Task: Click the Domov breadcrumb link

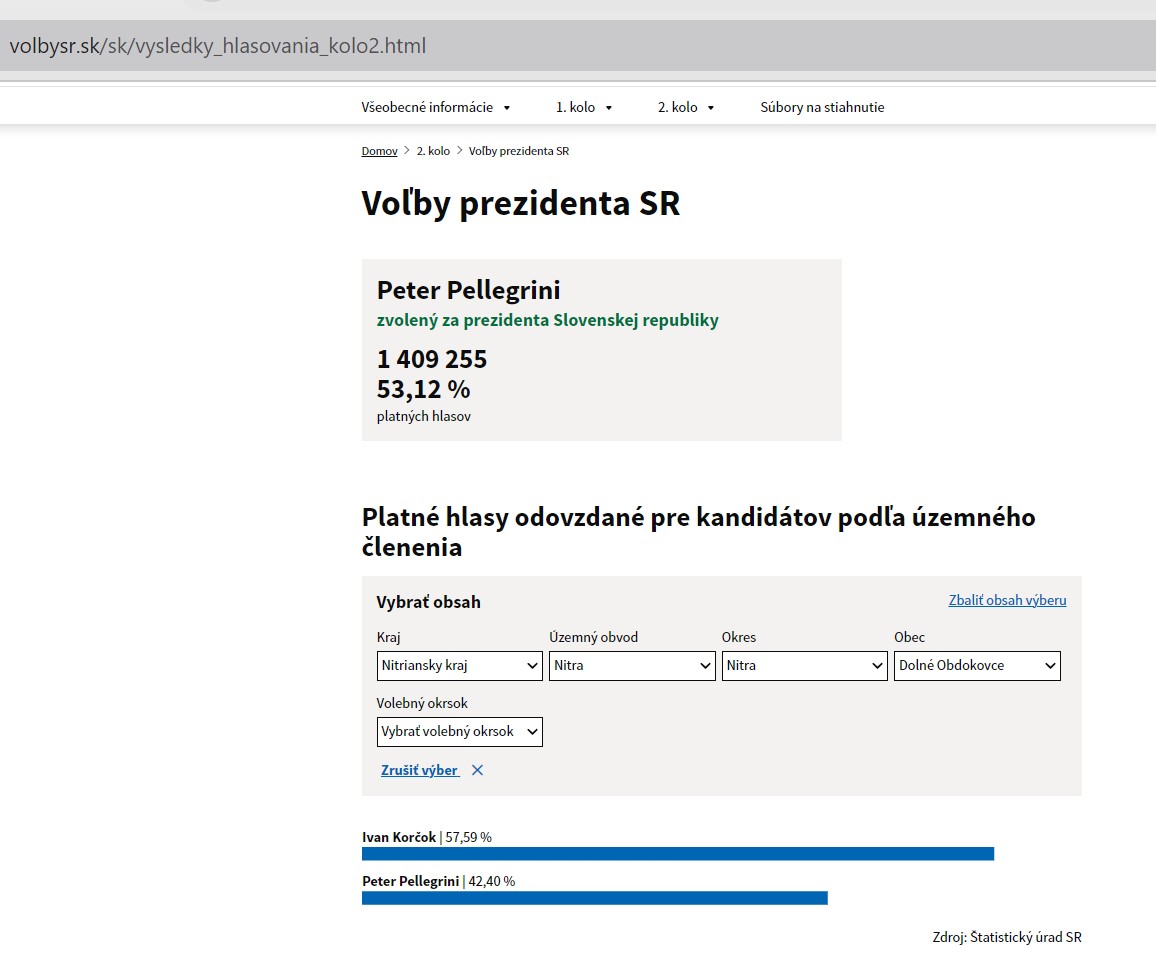Action: tap(379, 151)
